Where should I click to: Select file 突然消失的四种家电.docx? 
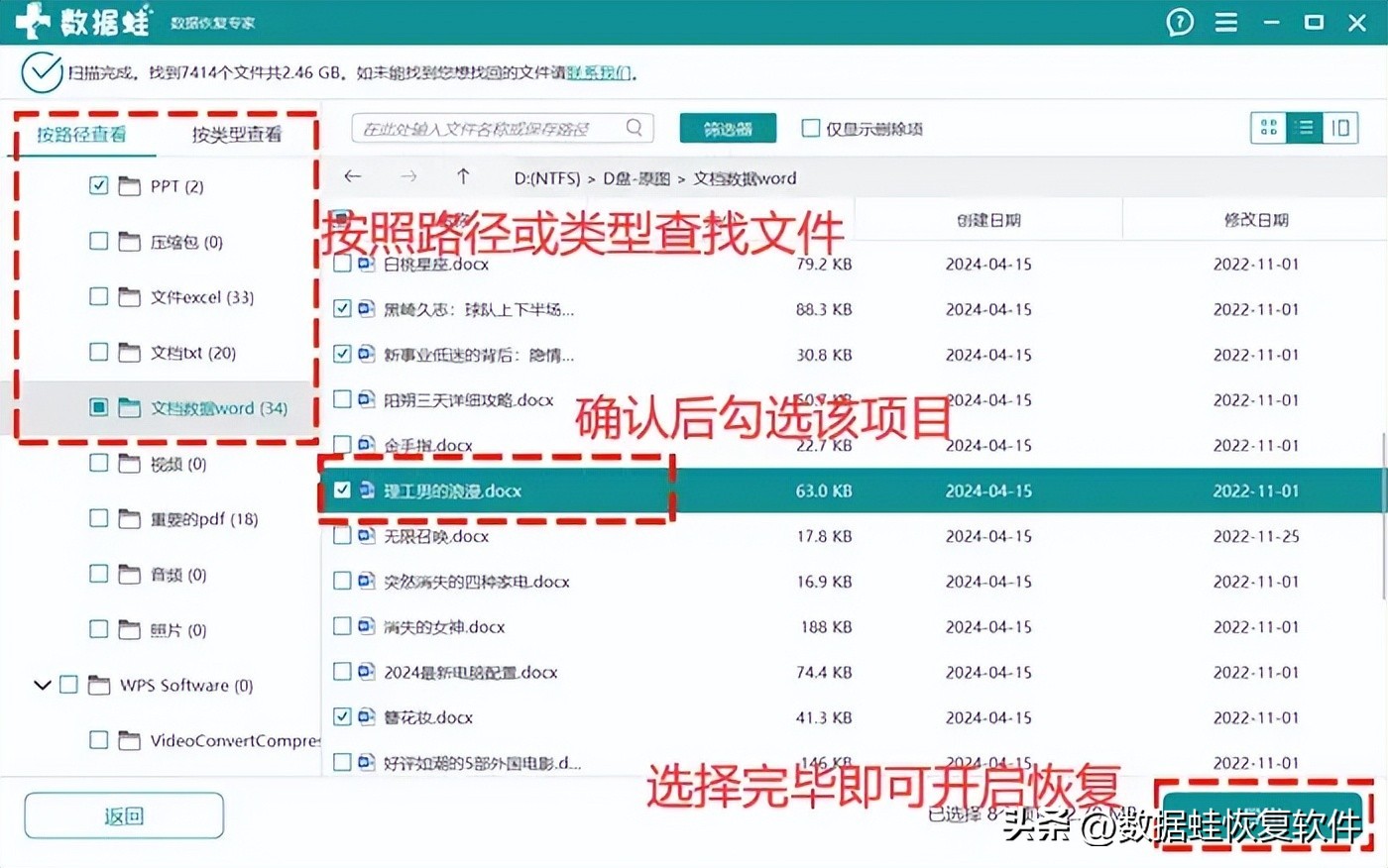point(477,582)
